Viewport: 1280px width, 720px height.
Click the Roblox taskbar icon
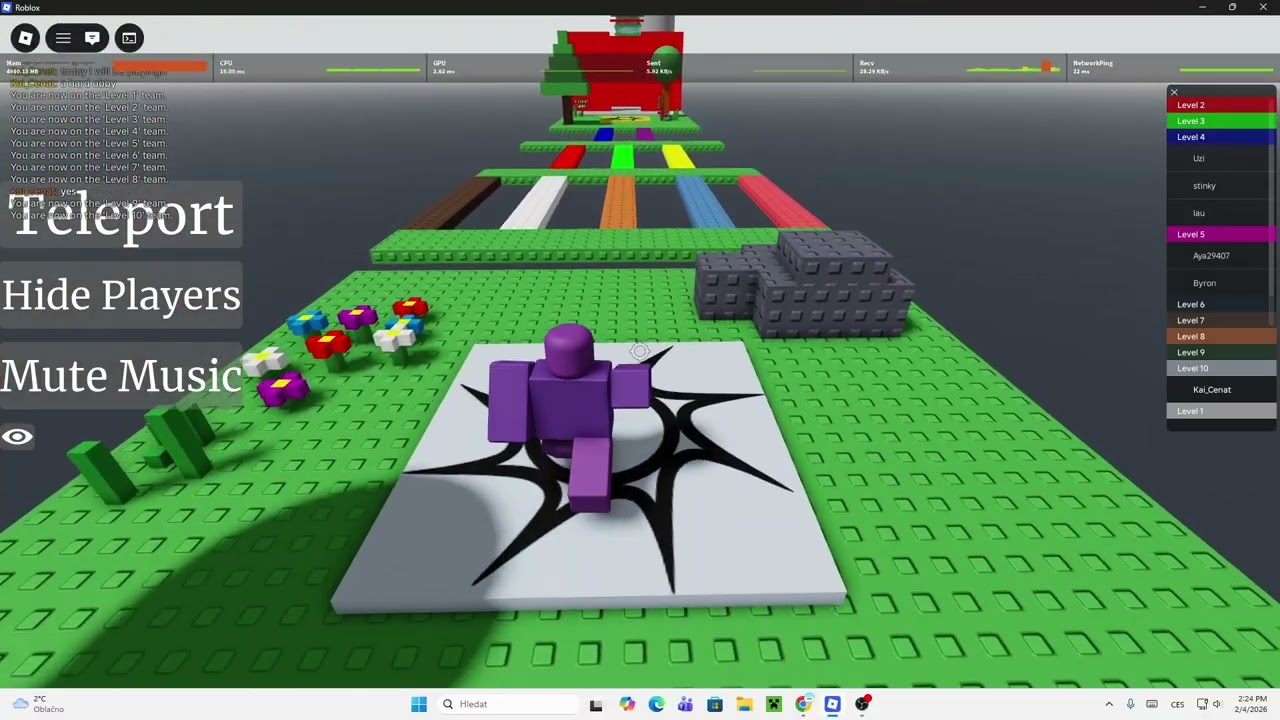point(832,704)
